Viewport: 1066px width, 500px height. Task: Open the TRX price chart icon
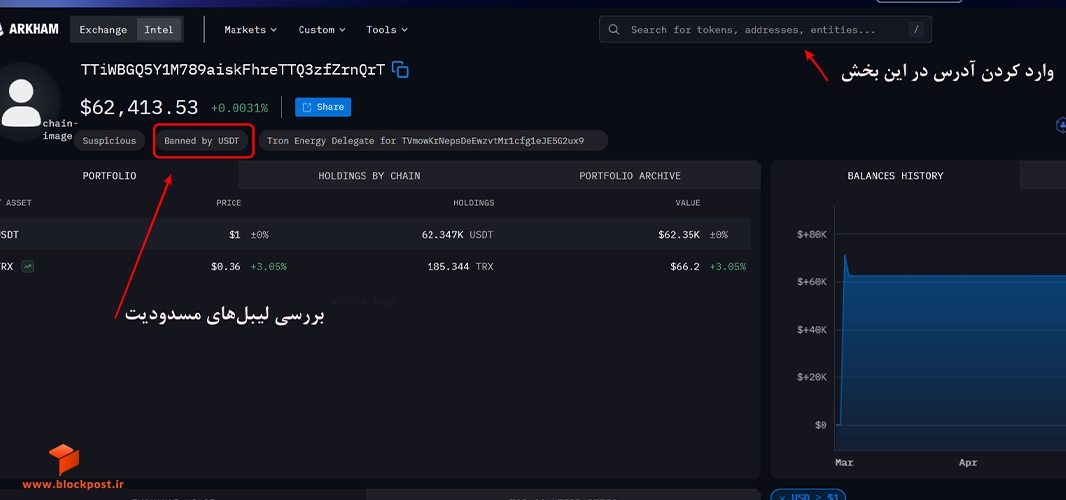pos(27,267)
